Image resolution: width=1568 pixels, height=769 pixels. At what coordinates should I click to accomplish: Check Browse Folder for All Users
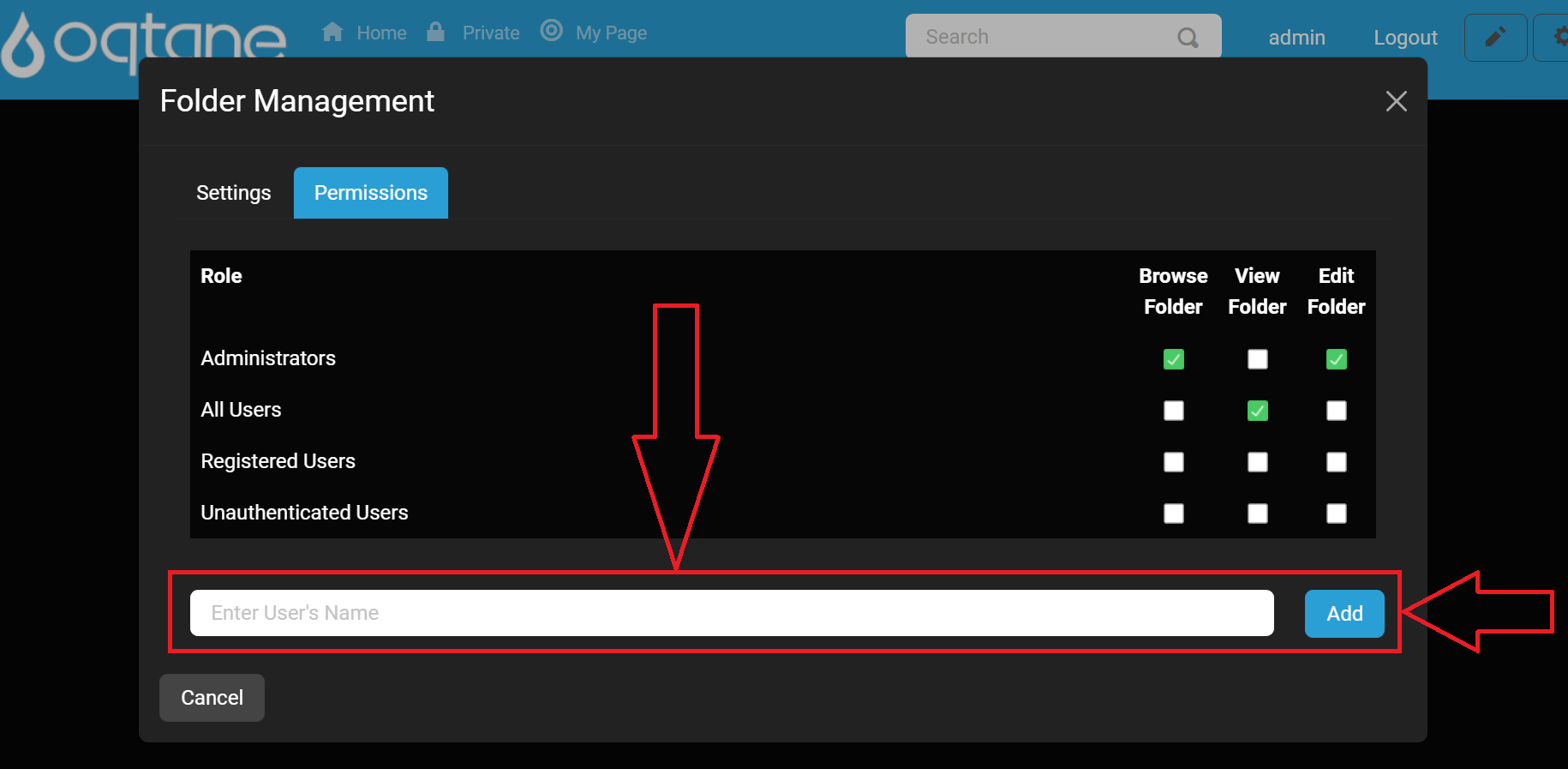pos(1174,411)
